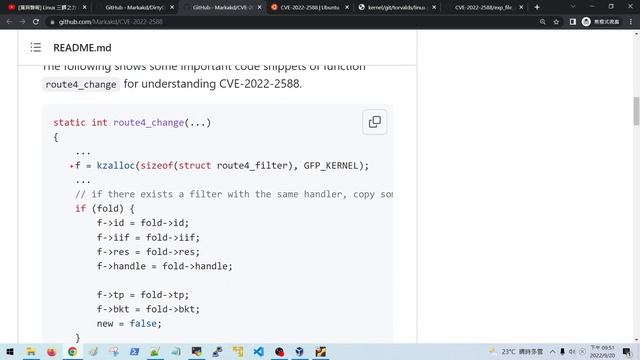Open Firefox from the taskbar
Screen dimensions: 640x360
(x=51, y=351)
